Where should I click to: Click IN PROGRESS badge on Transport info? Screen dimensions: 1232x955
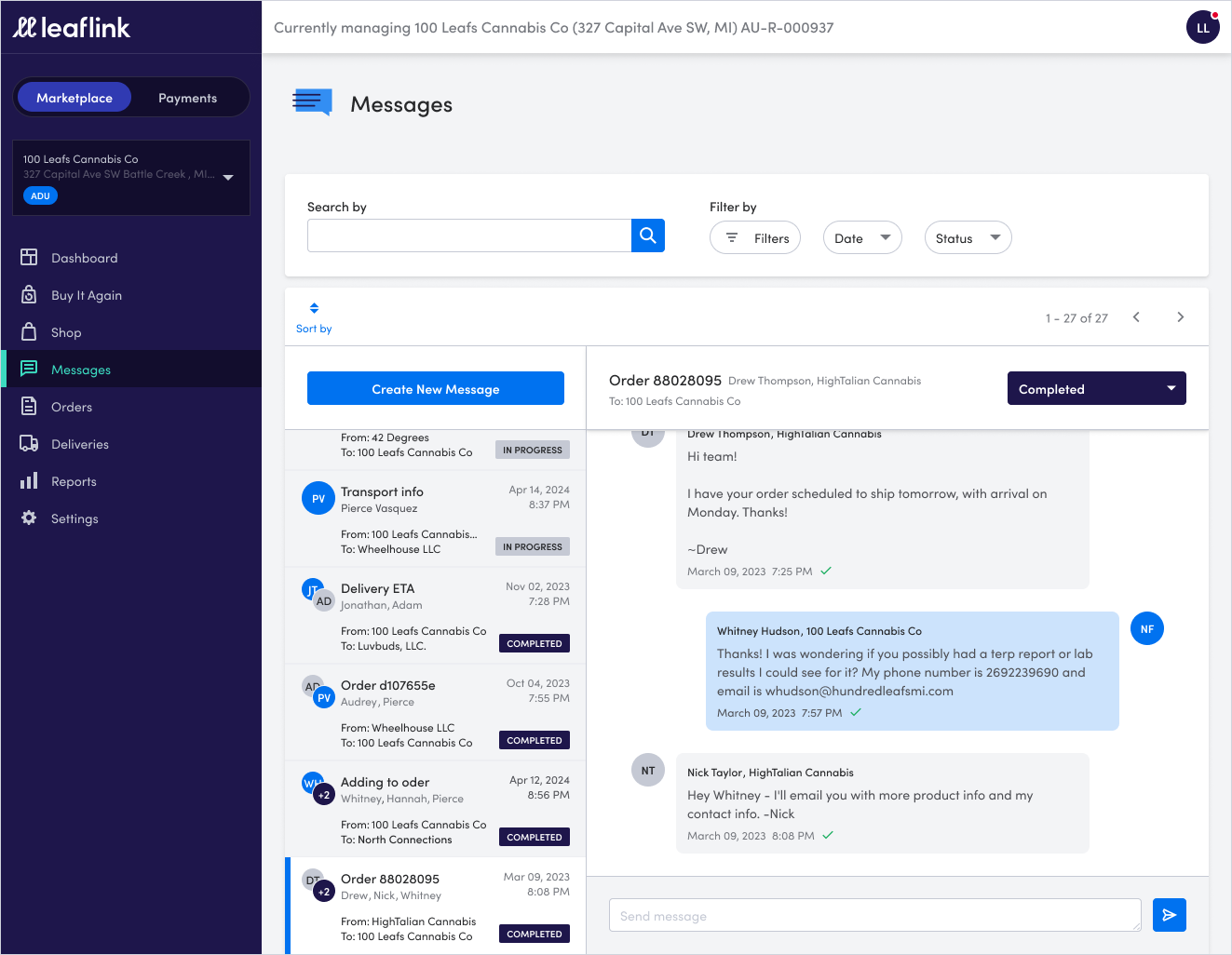coord(533,546)
